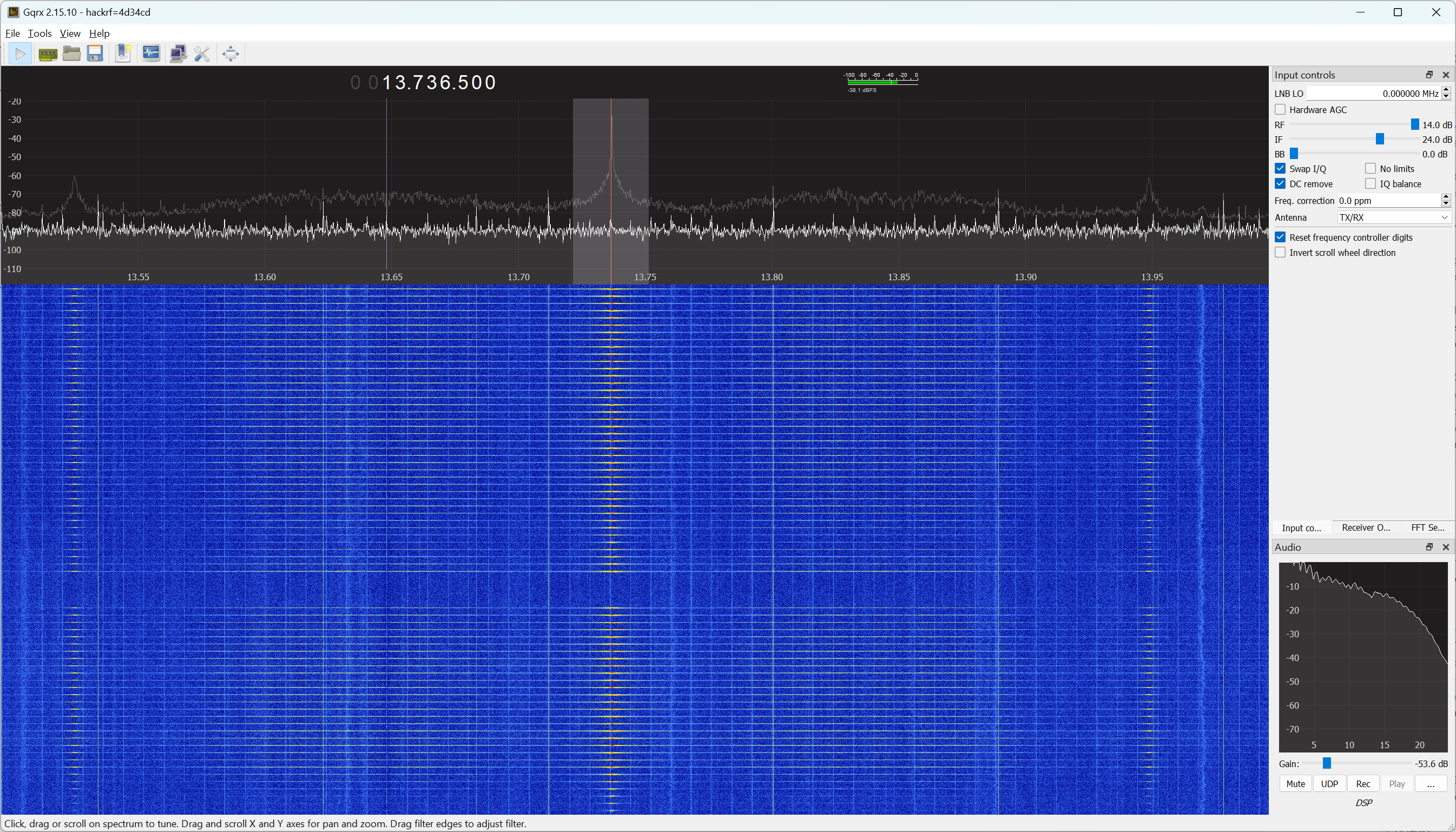Image resolution: width=1456 pixels, height=832 pixels.
Task: Enable Invert scroll wheel direction checkbox
Action: 1280,253
